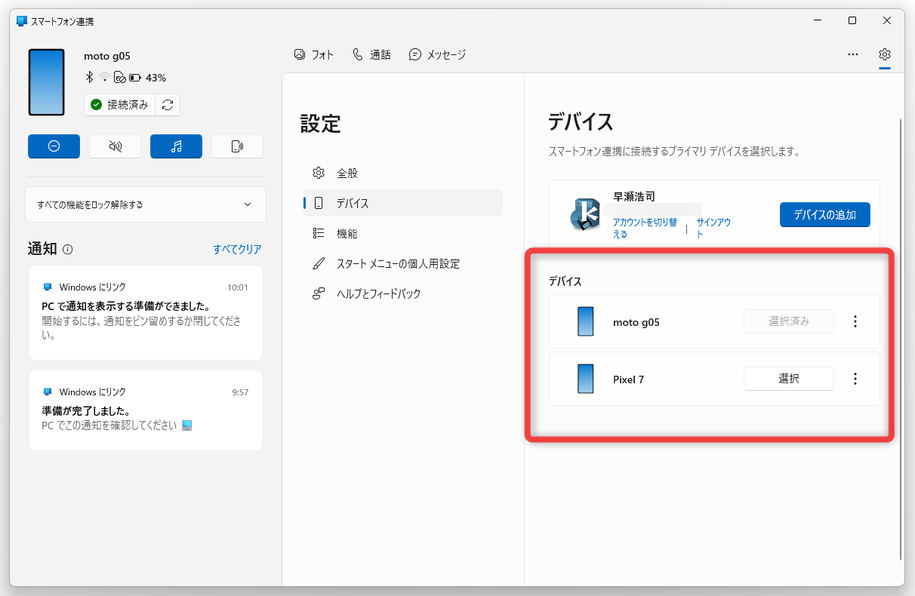The width and height of the screenshot is (915, 596).
Task: Click the 選択済み button for moto g05
Action: [788, 321]
